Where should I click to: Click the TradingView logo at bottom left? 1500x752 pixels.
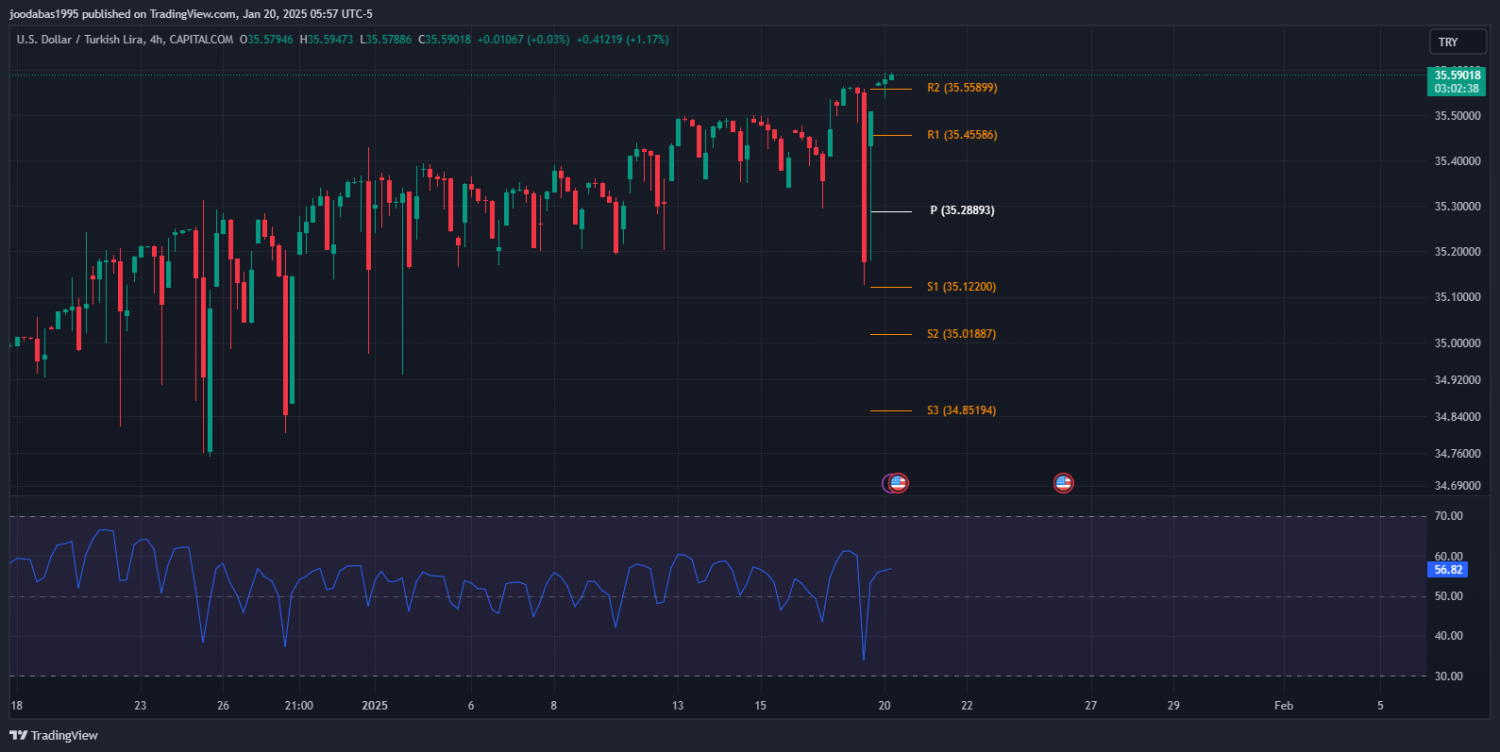point(54,735)
